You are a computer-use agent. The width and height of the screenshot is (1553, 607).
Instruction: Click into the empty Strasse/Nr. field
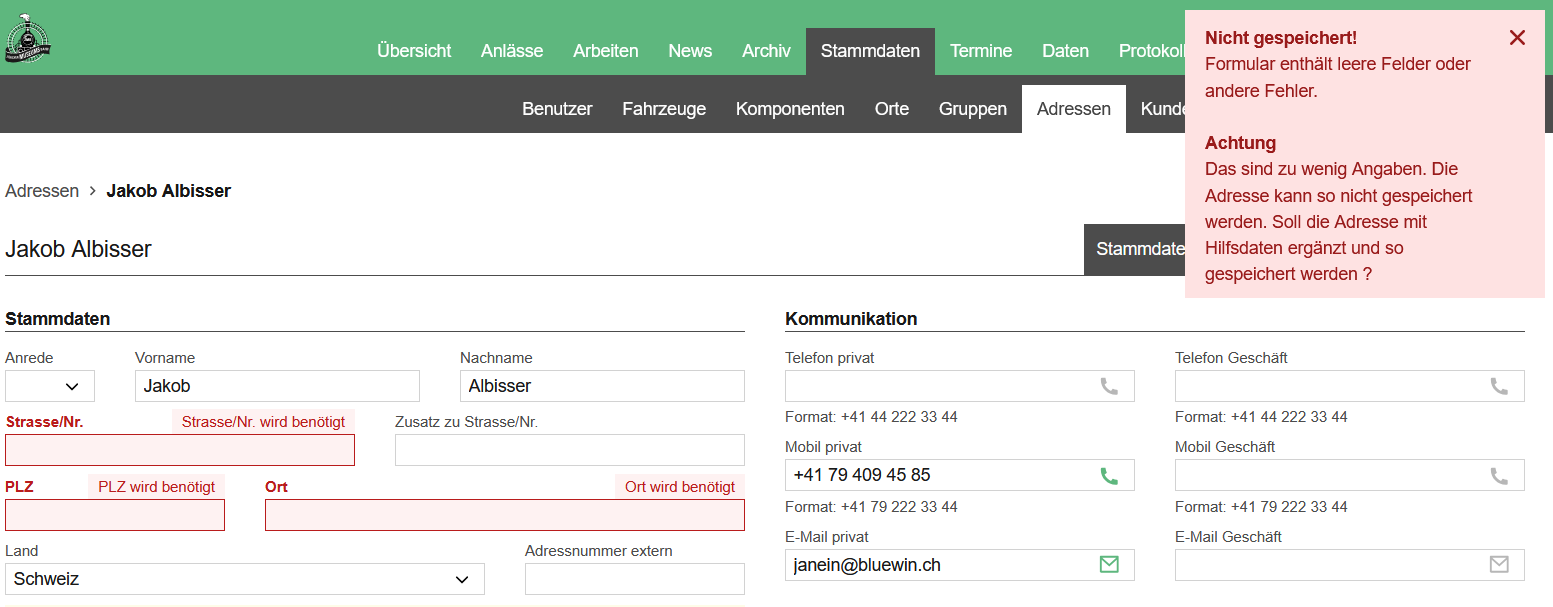(180, 450)
